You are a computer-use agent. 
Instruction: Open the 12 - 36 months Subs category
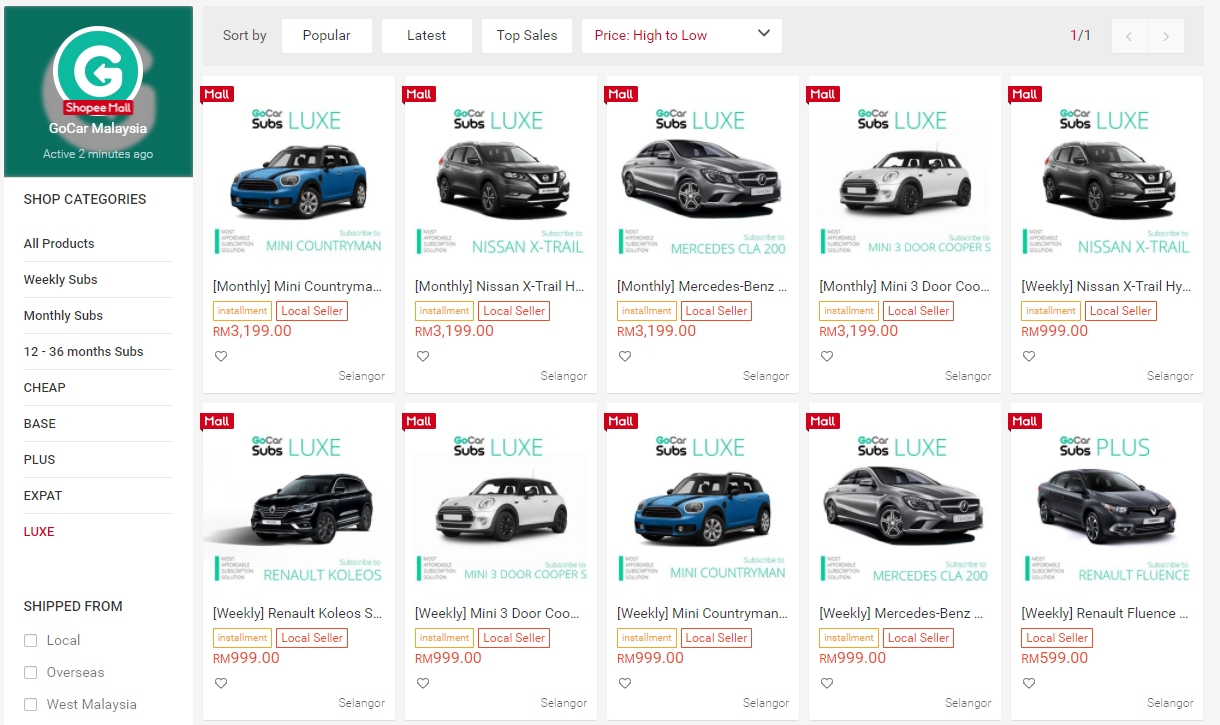pos(84,352)
